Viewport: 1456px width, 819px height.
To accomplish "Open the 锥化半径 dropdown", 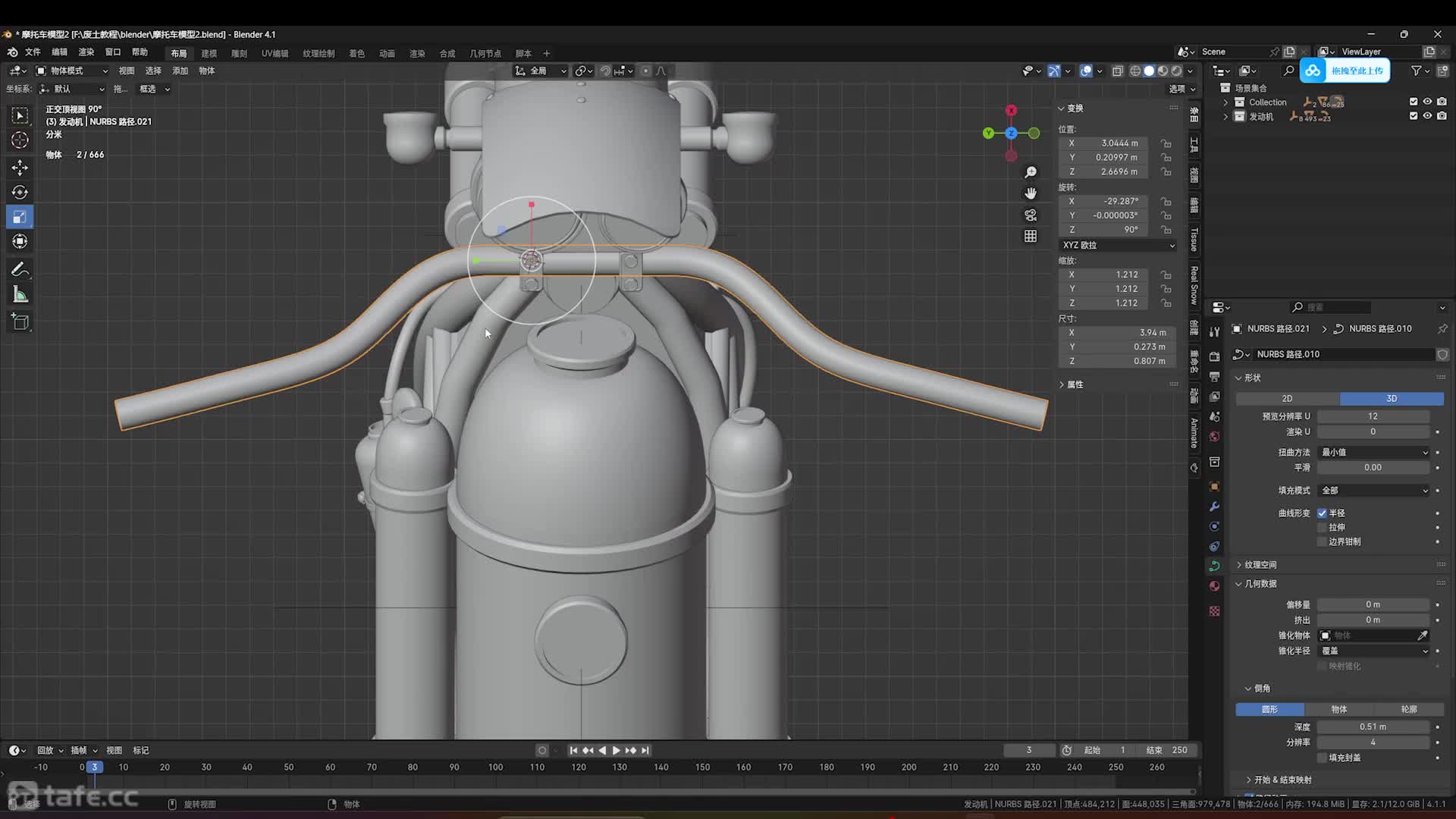I will [x=1374, y=651].
